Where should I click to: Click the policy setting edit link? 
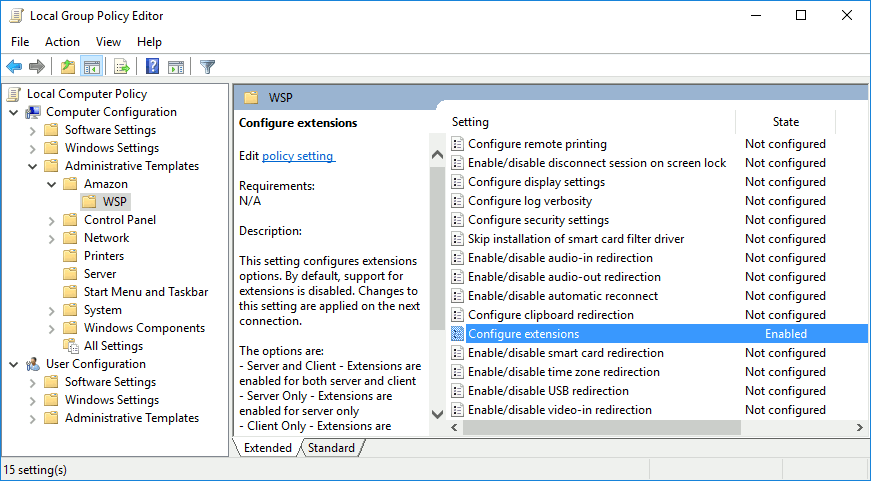[297, 156]
